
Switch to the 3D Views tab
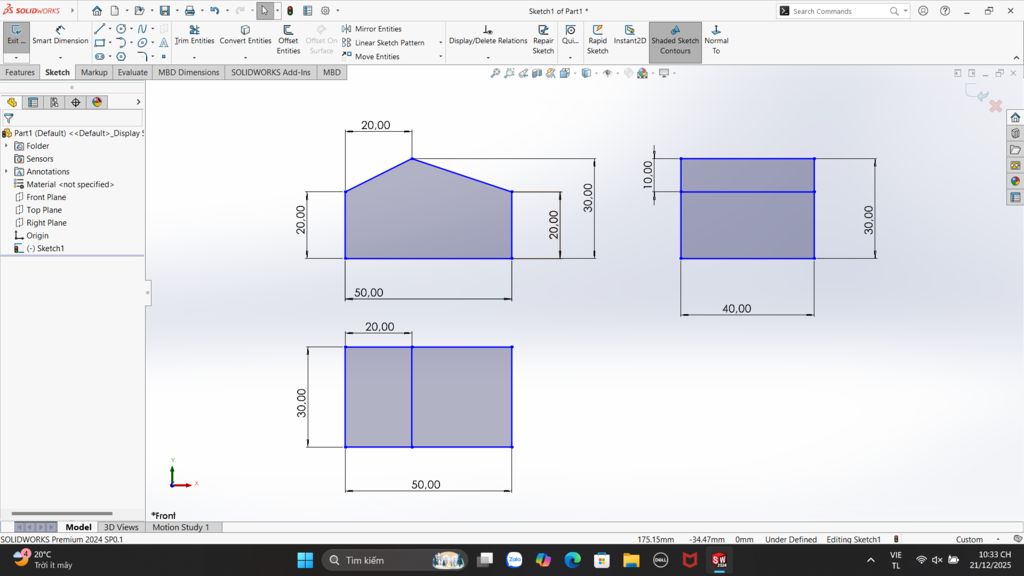point(121,527)
